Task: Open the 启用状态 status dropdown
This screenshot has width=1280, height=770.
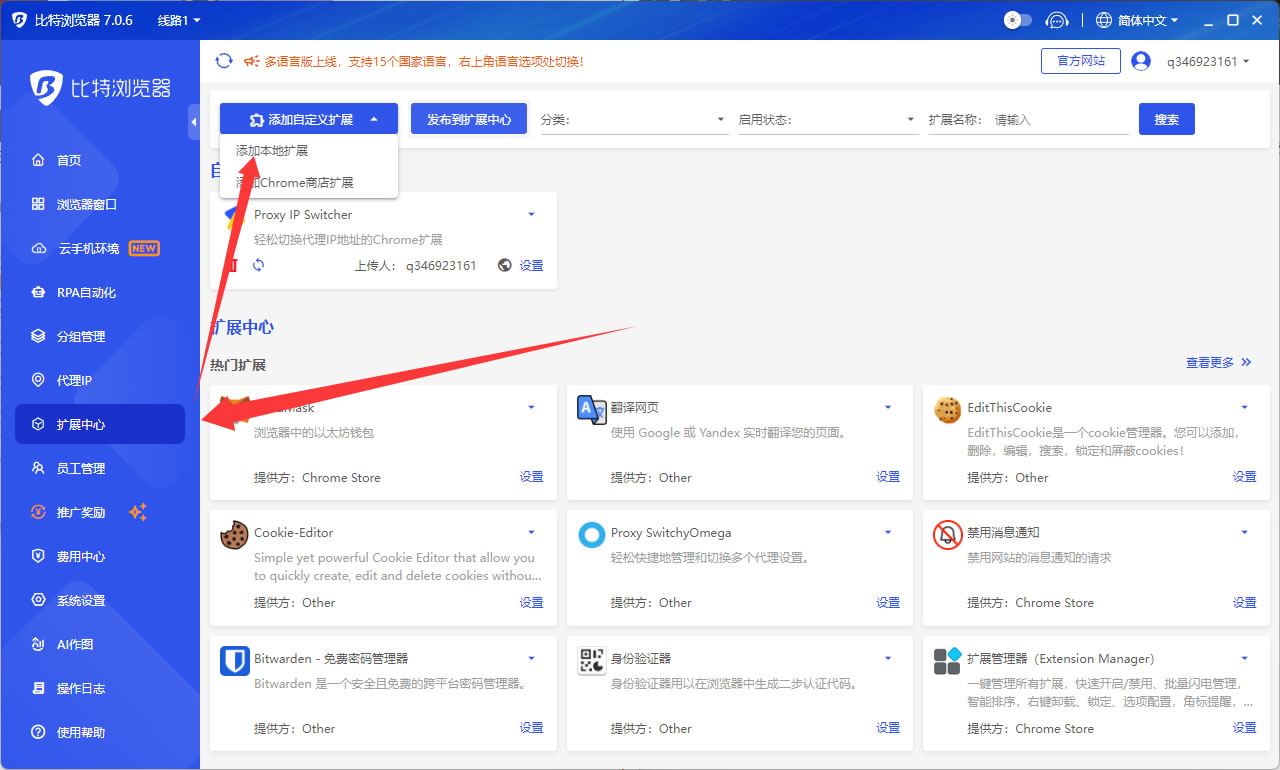Action: click(x=827, y=120)
